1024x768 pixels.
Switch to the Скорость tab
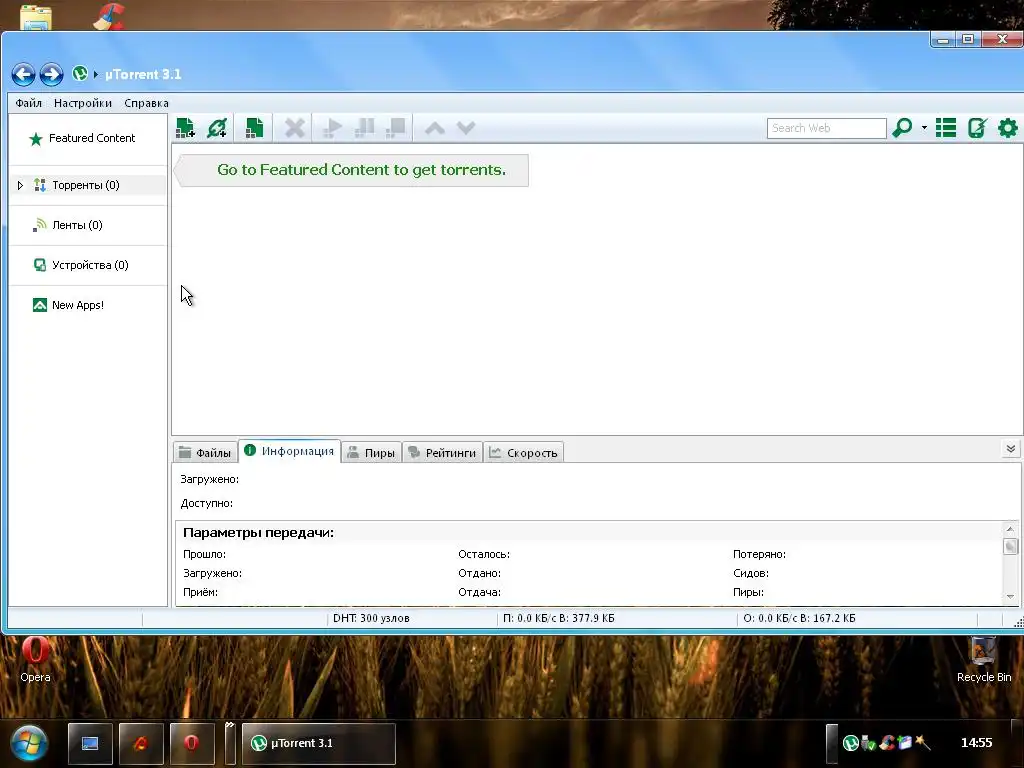coord(523,453)
